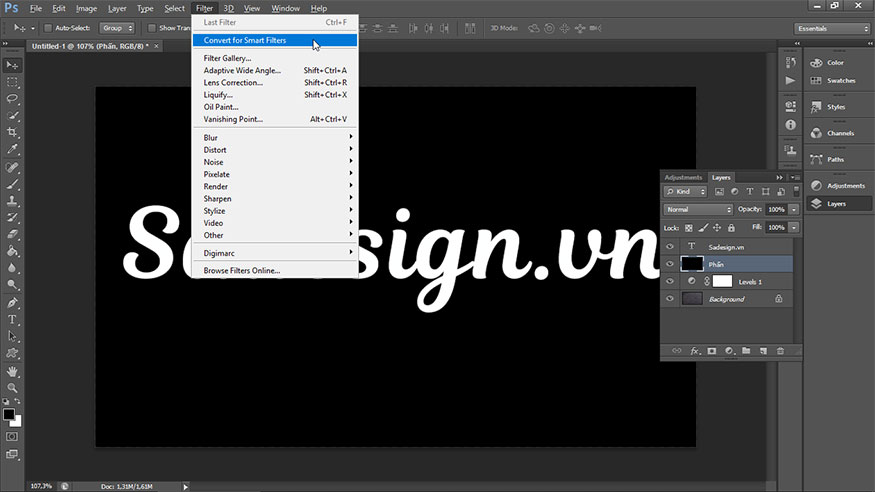Open the Fill slider dropdown arrow
The width and height of the screenshot is (875, 492).
click(x=794, y=228)
